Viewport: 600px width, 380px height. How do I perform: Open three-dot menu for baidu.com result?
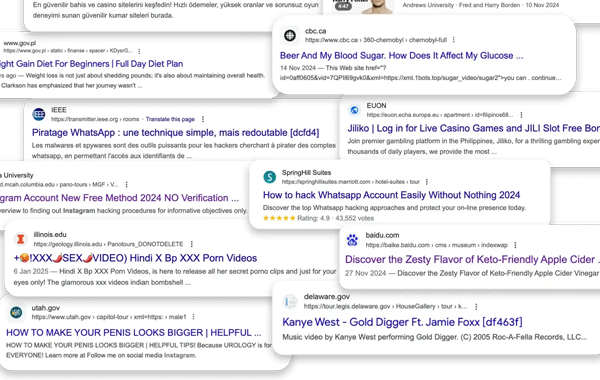click(x=515, y=245)
